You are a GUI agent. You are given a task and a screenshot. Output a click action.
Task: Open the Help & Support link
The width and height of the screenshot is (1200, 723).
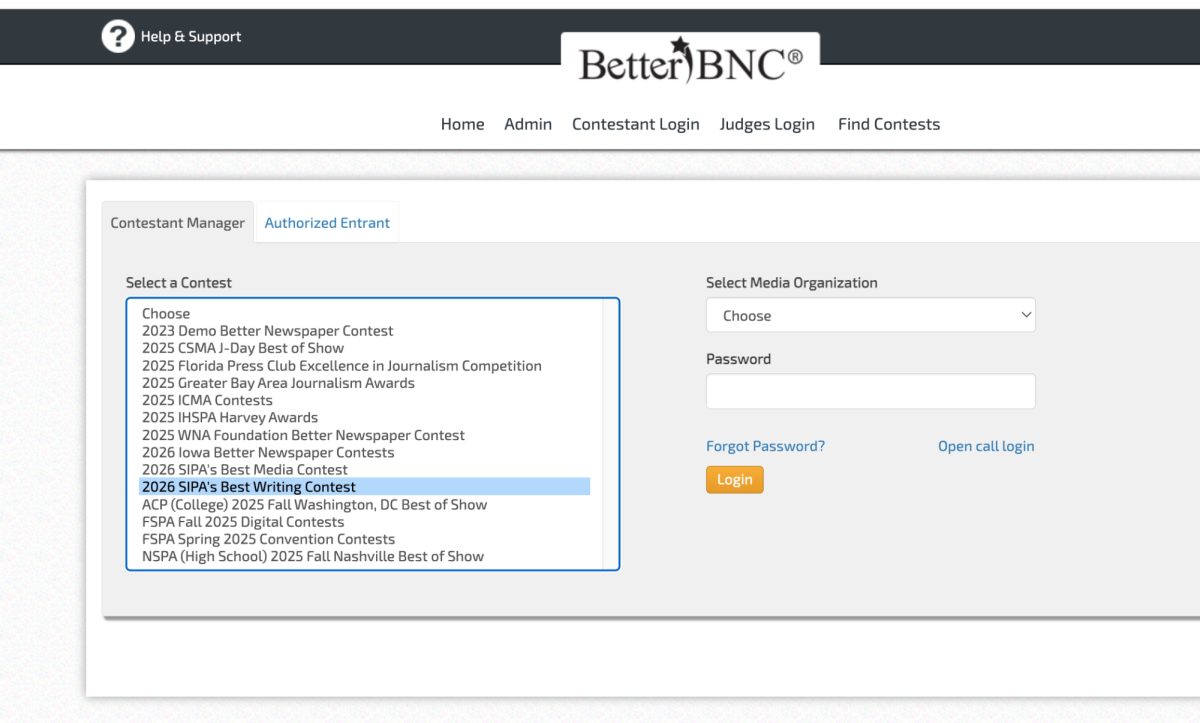point(191,37)
